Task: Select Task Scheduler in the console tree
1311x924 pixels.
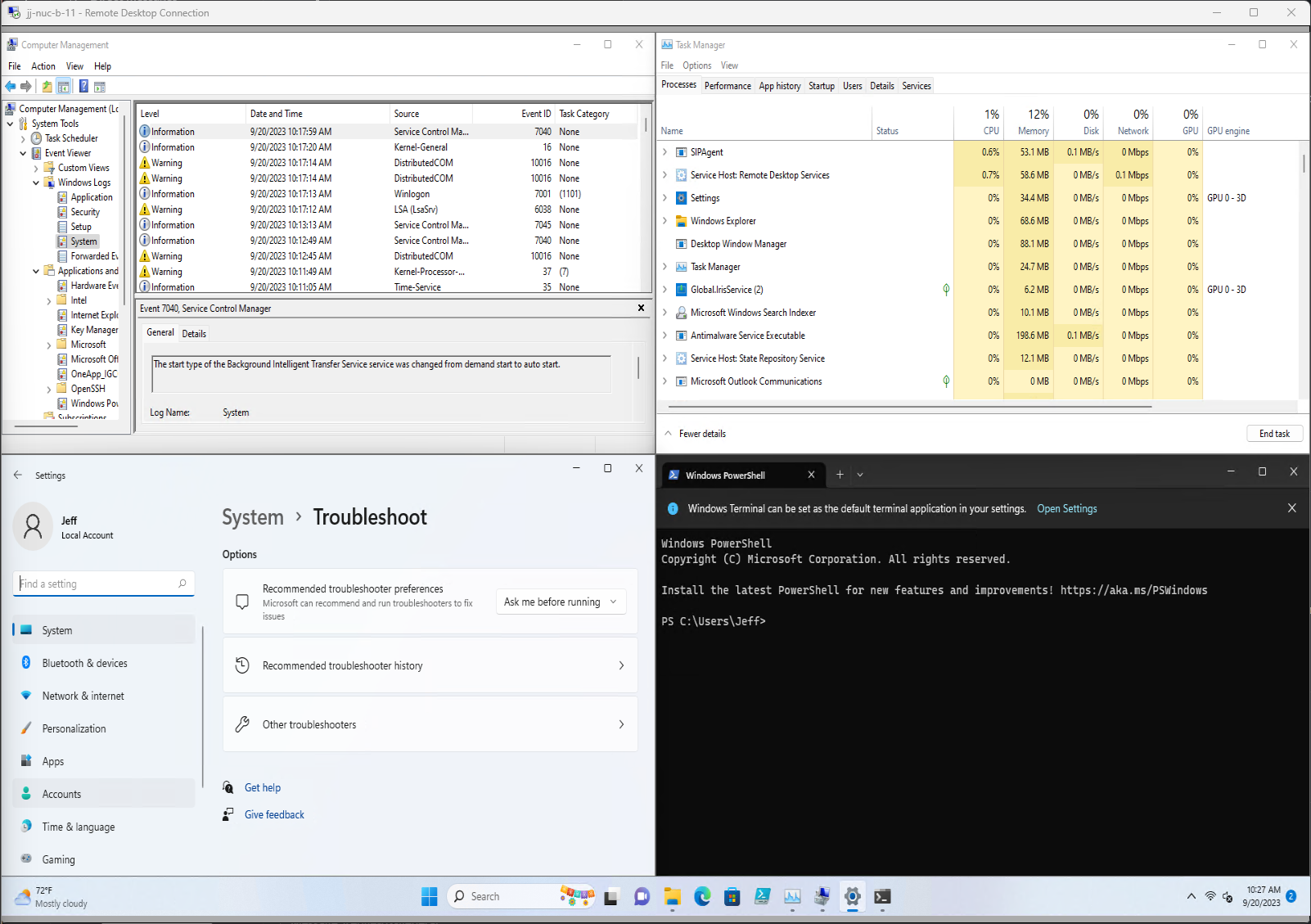Action: tap(71, 138)
